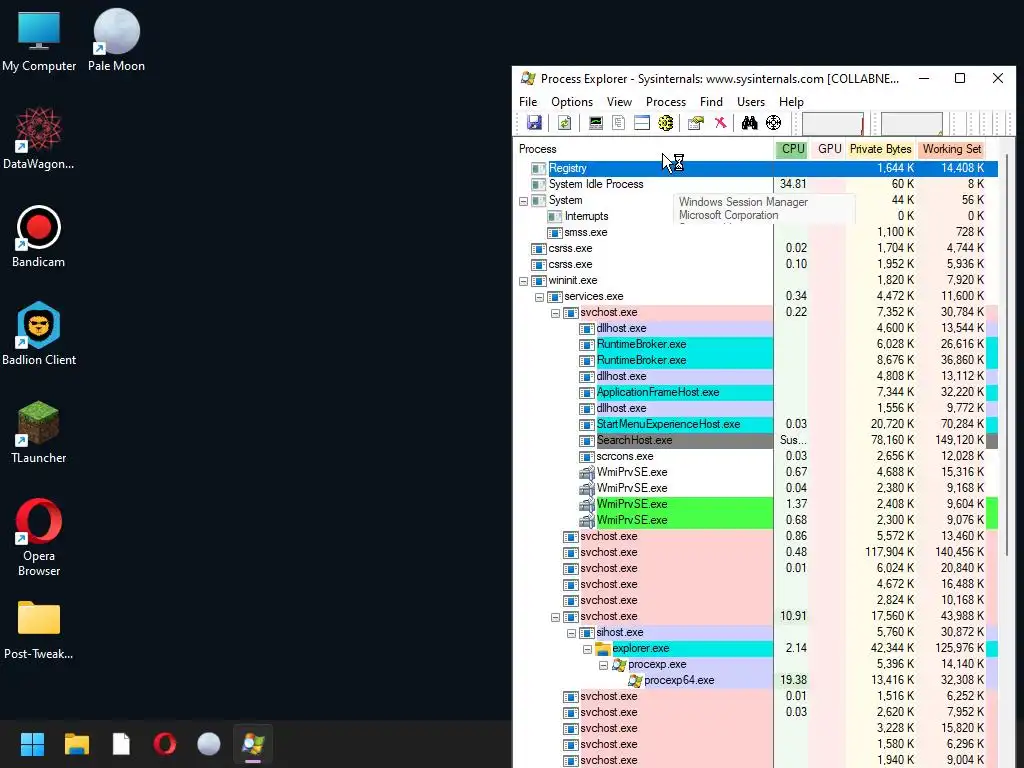Click the CPU usage mini graph in toolbar
This screenshot has width=1024, height=768.
[833, 123]
